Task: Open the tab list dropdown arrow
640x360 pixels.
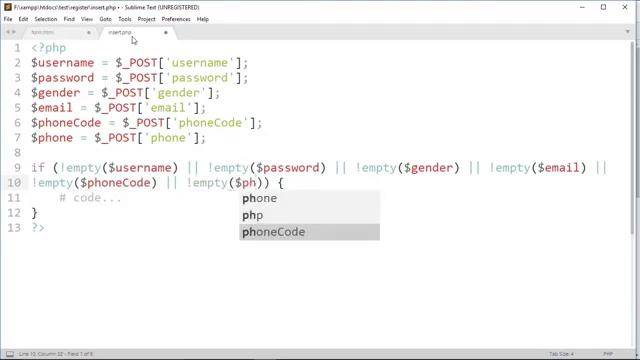Action: click(628, 31)
